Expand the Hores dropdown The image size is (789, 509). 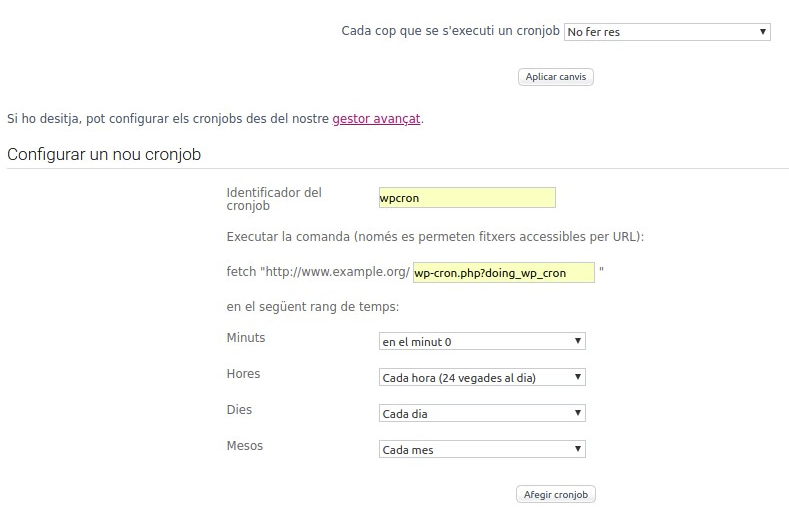(x=482, y=377)
